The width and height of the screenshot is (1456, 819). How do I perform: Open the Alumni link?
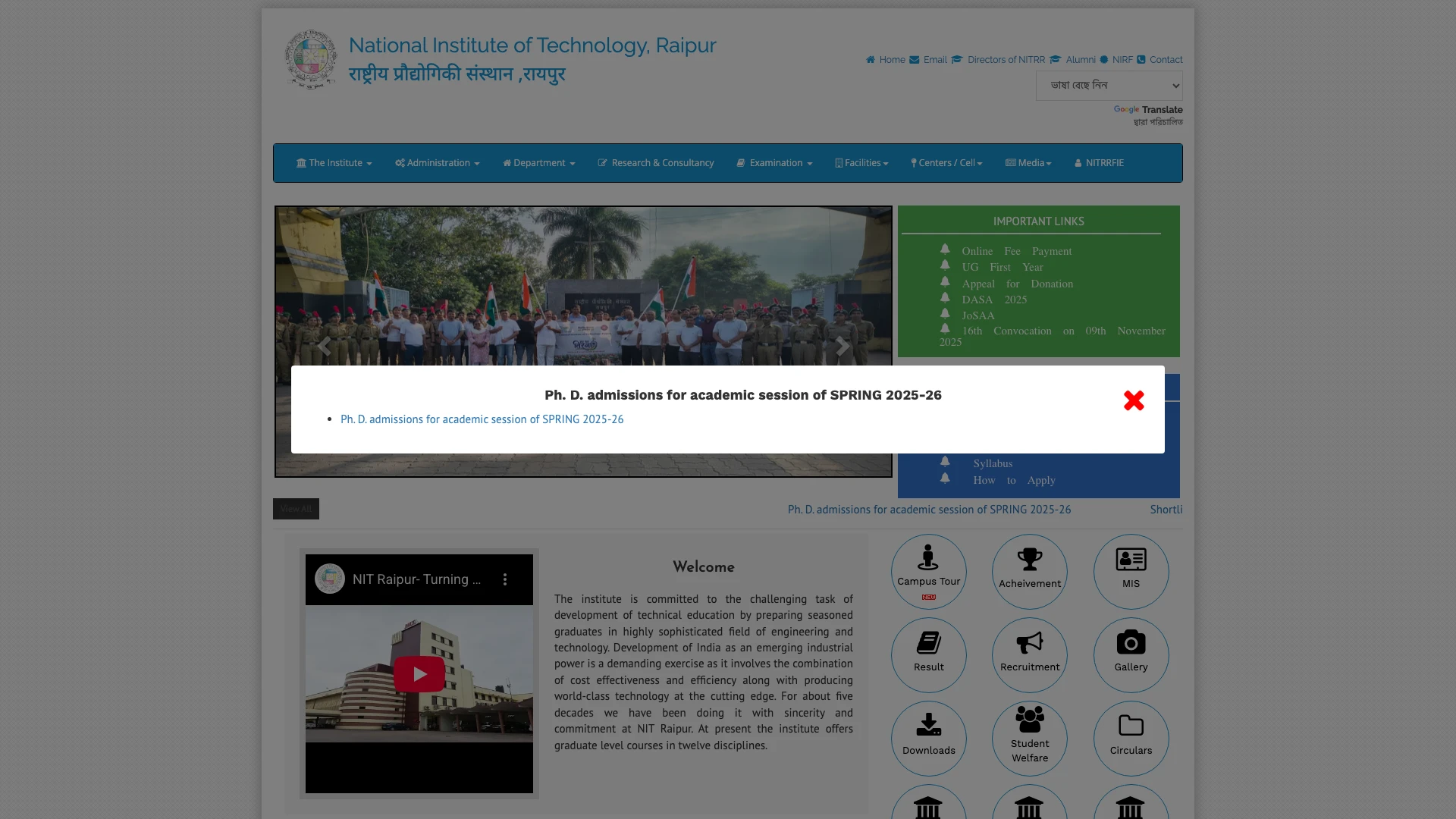(x=1072, y=60)
